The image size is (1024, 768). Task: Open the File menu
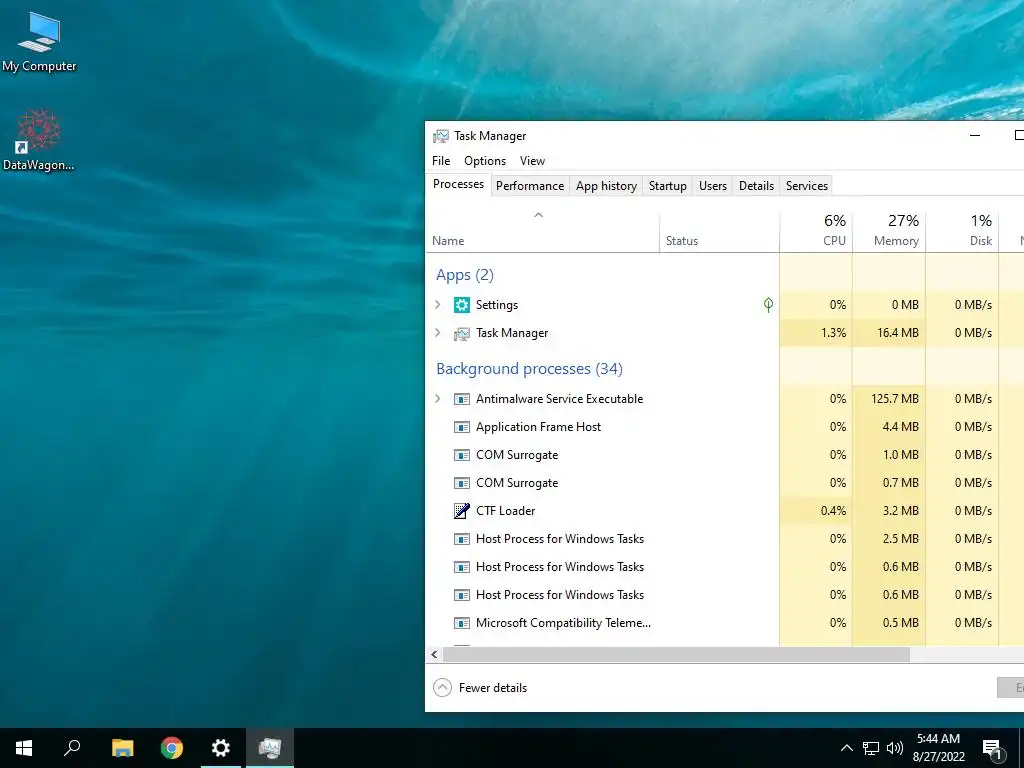pyautogui.click(x=441, y=161)
